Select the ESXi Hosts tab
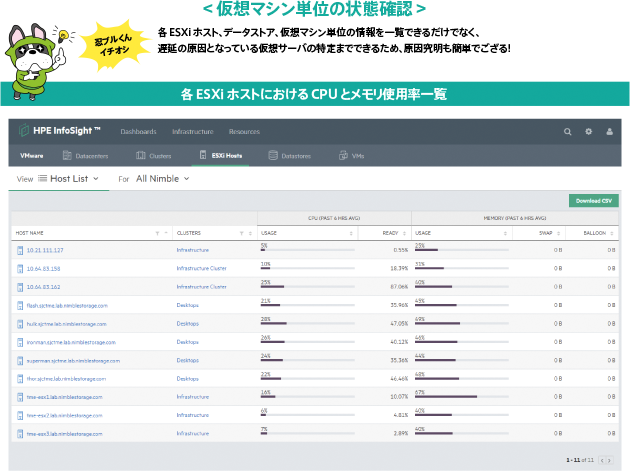630x471 pixels. tap(221, 155)
